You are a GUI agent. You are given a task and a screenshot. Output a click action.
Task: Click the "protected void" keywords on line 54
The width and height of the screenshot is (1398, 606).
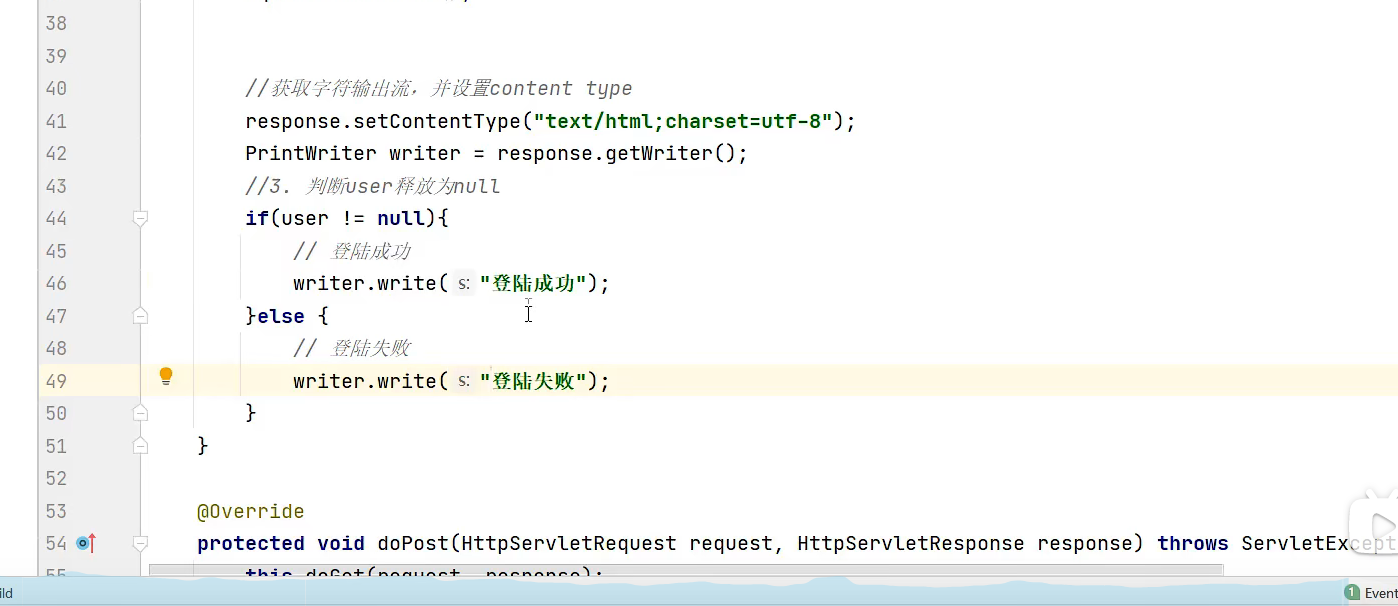tap(281, 543)
